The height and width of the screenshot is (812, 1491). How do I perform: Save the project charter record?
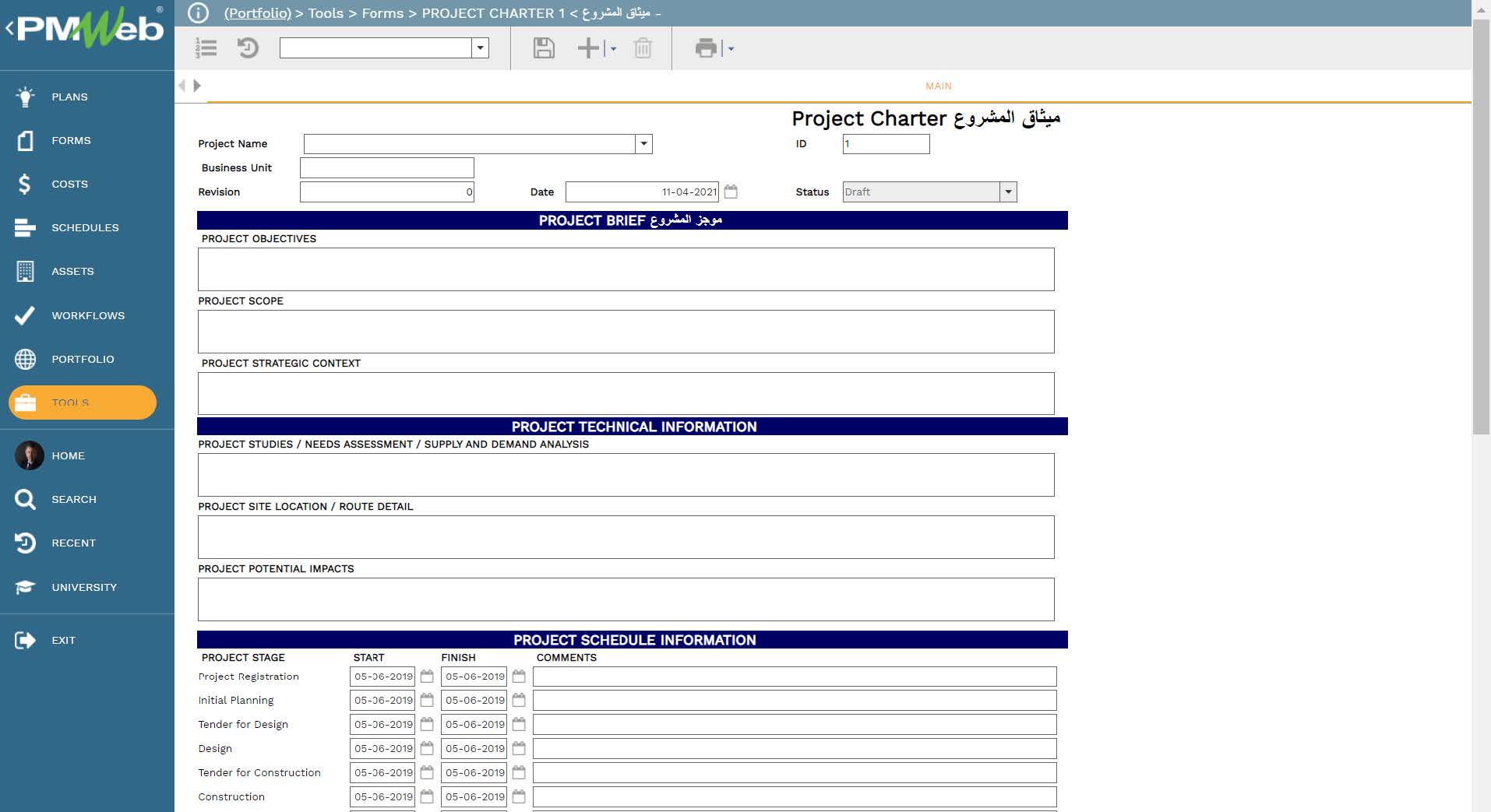coord(543,47)
